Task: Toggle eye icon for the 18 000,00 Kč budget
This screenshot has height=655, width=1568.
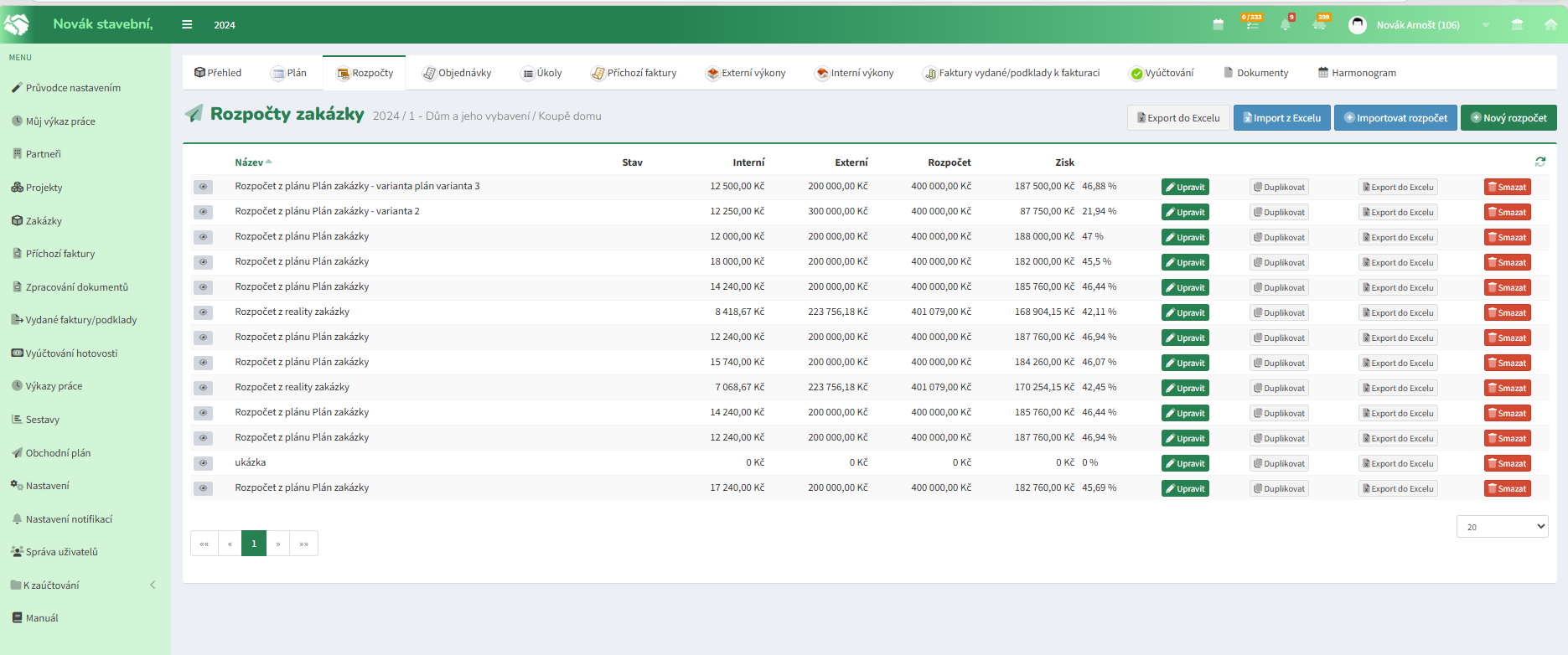Action: tap(203, 262)
